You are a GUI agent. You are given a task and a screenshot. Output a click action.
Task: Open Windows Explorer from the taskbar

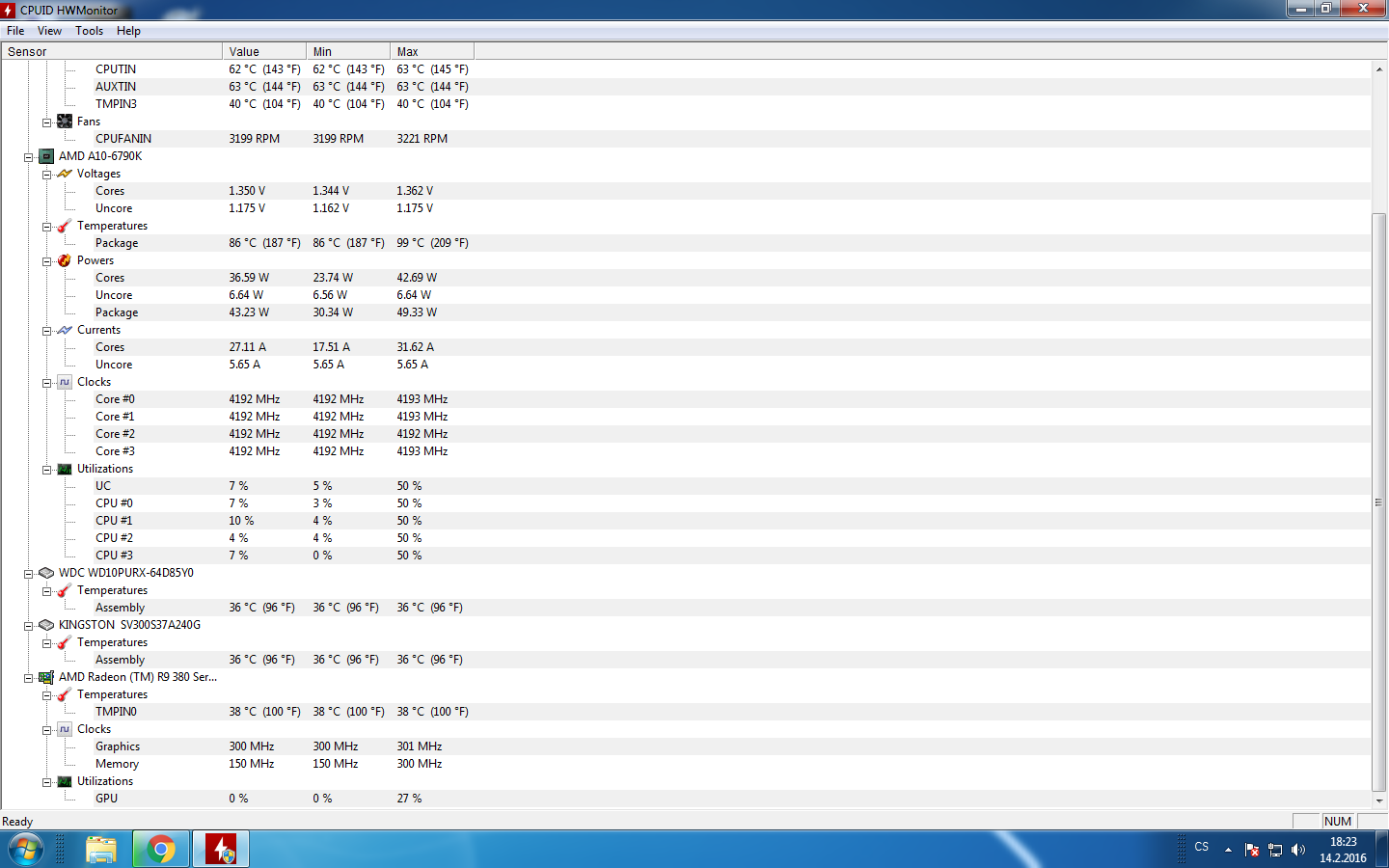click(x=100, y=850)
